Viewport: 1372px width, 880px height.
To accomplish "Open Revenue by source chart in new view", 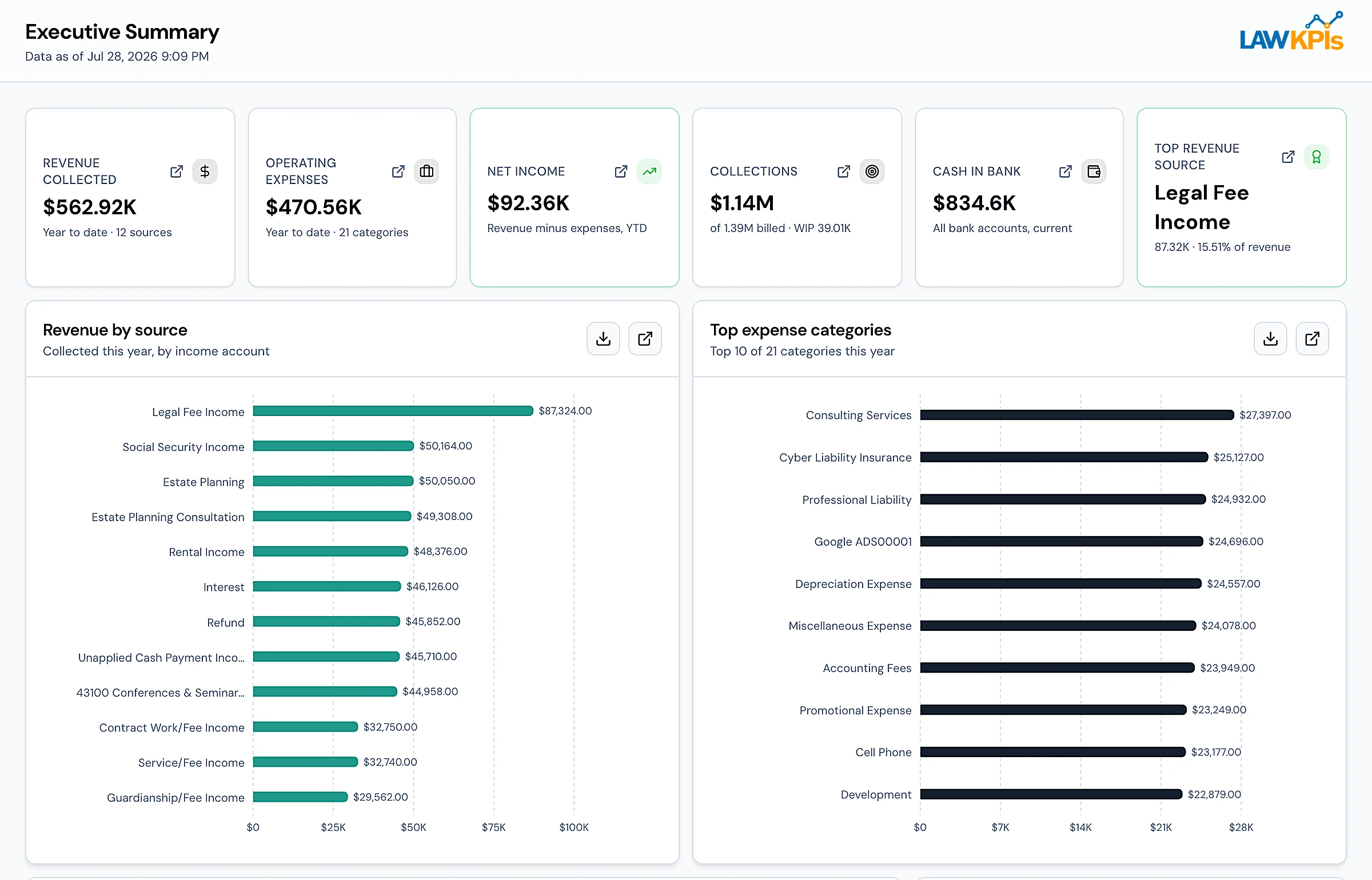I will 645,339.
